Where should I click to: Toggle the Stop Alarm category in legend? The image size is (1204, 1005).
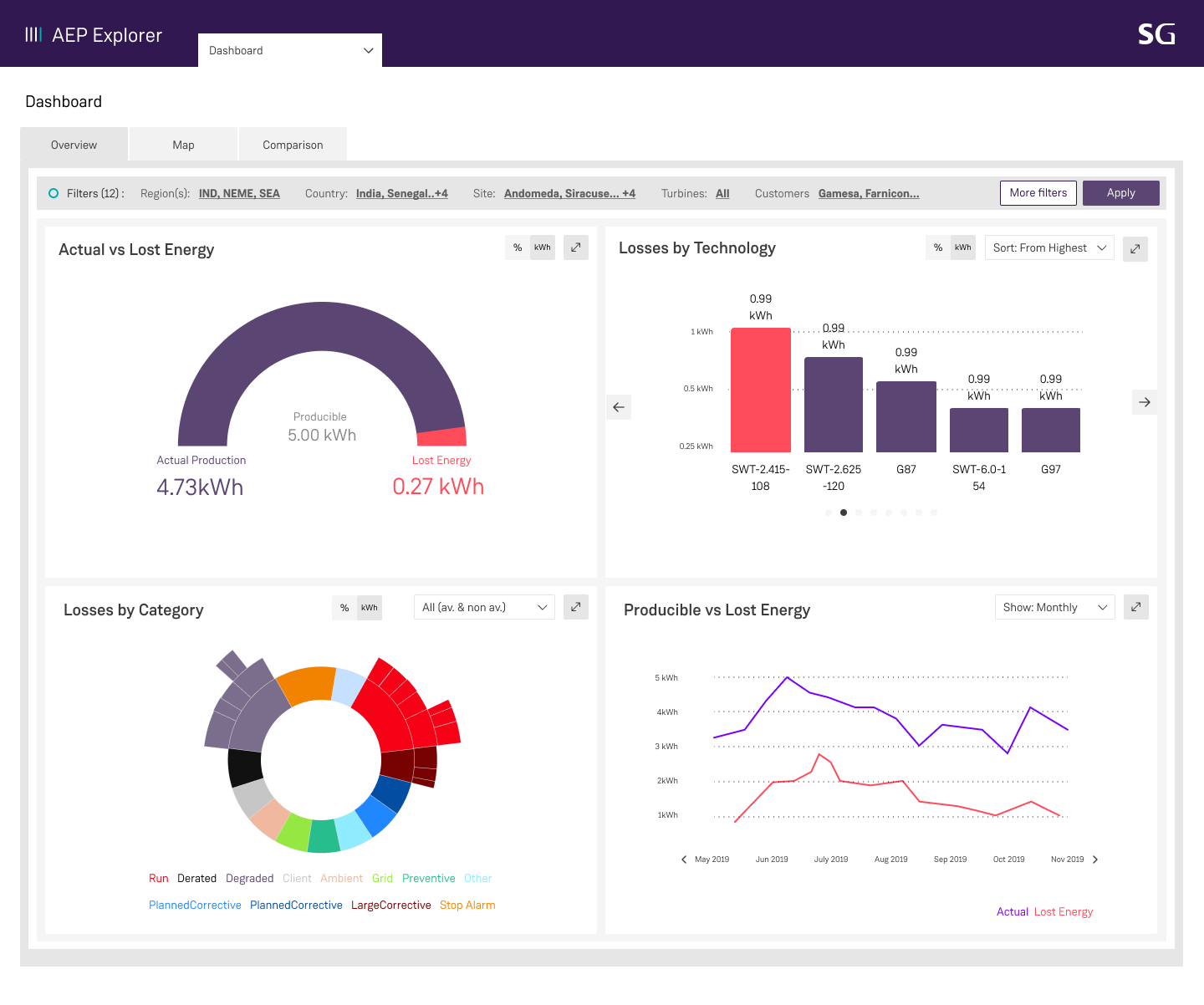[x=467, y=906]
